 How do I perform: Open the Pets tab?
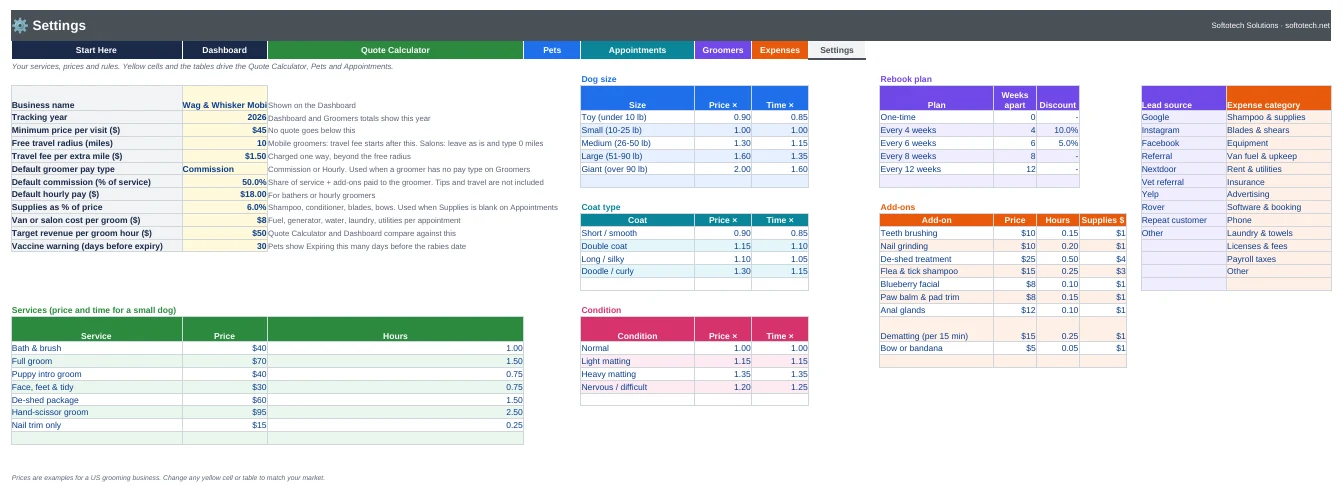(552, 50)
